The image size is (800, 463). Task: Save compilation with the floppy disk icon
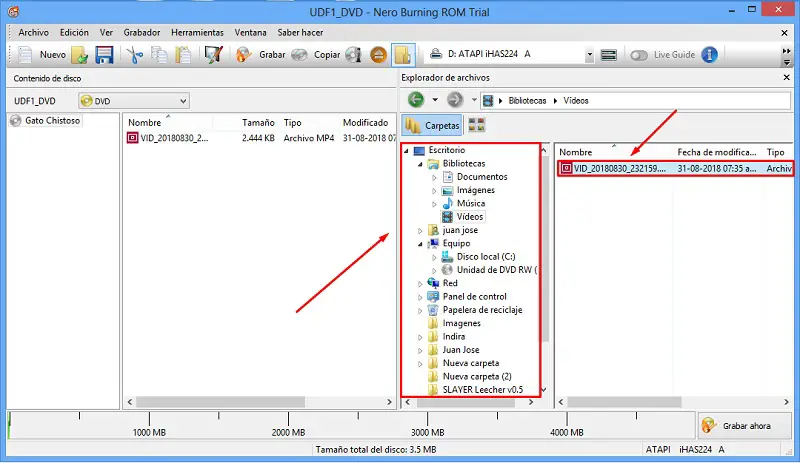point(104,55)
